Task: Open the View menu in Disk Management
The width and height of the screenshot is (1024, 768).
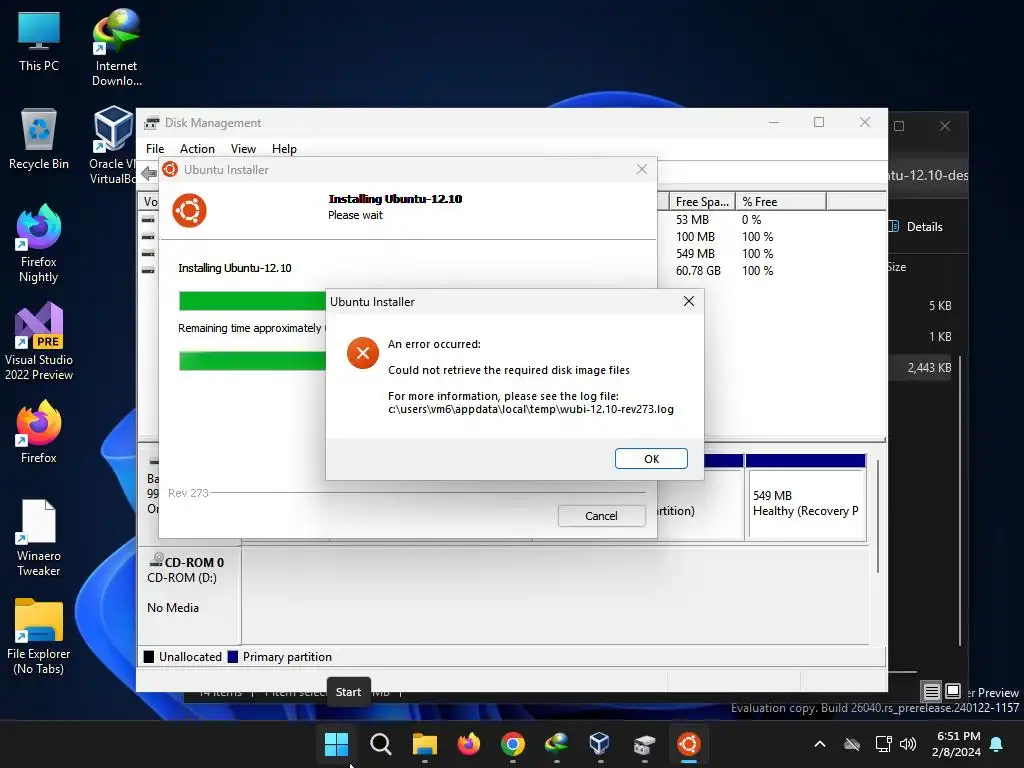Action: click(243, 149)
